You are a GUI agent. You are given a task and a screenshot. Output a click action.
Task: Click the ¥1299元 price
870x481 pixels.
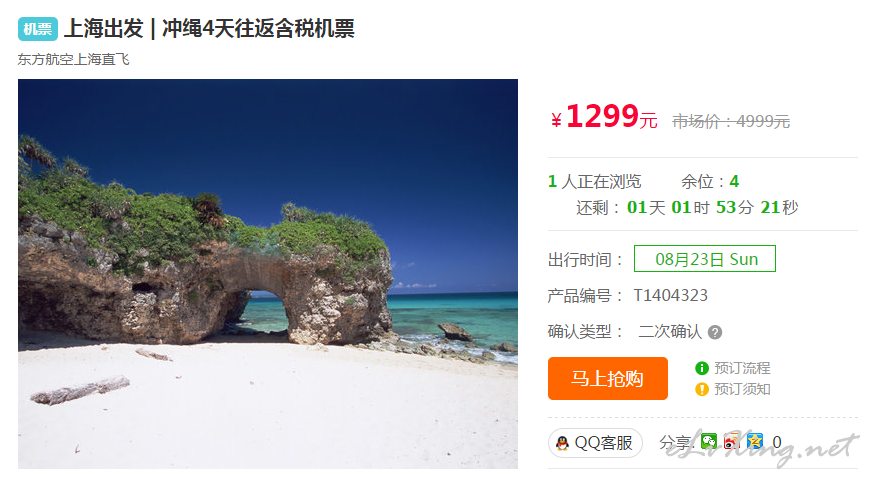coord(604,117)
